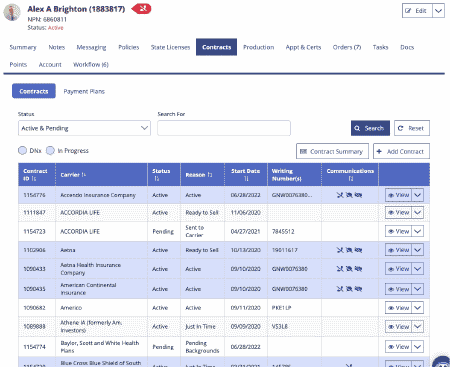Expand the View dropdown arrow for contract 1154776
This screenshot has width=450, height=367.
418,195
